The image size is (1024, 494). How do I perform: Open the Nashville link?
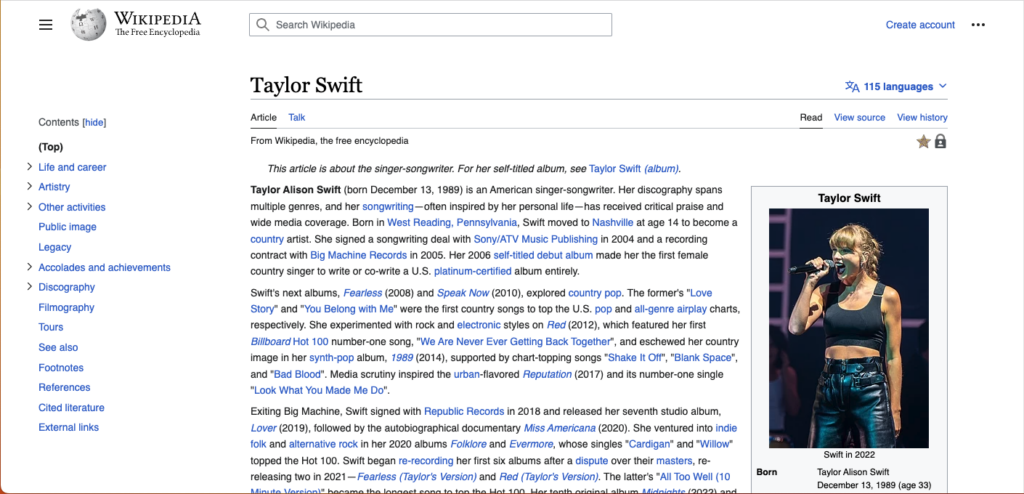[x=613, y=222]
